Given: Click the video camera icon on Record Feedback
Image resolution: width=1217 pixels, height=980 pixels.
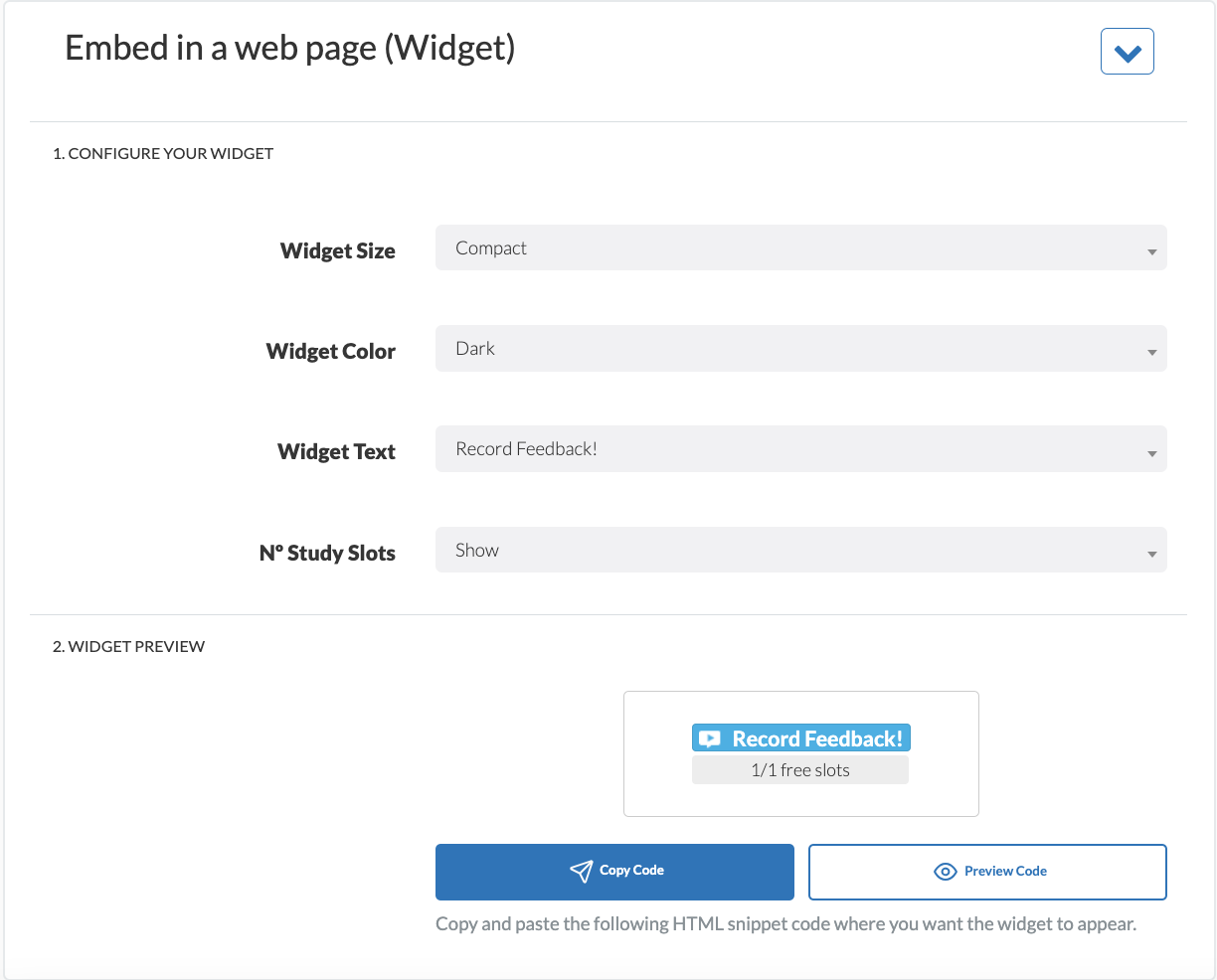Looking at the screenshot, I should point(710,737).
